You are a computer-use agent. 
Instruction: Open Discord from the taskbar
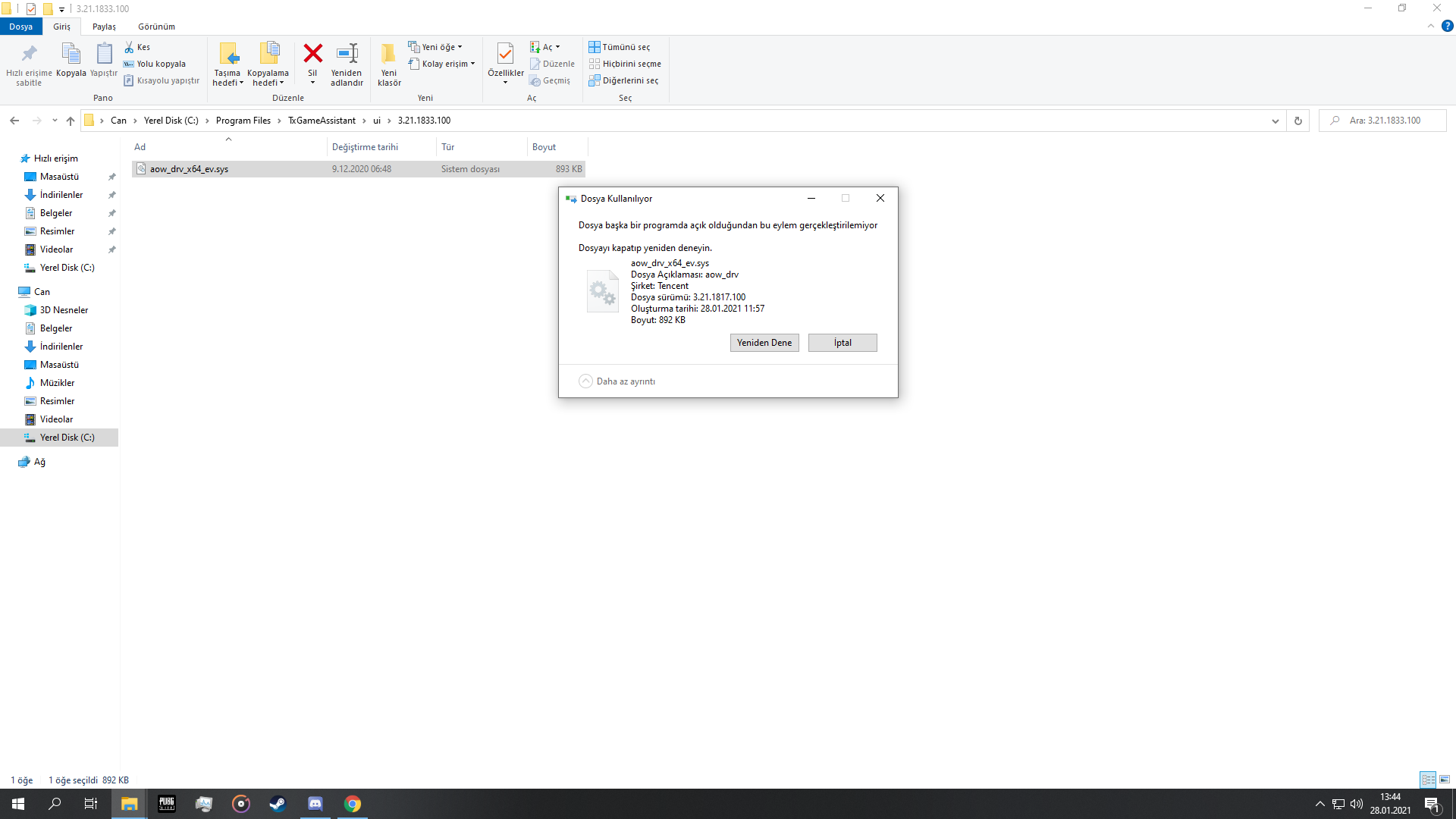(x=315, y=804)
